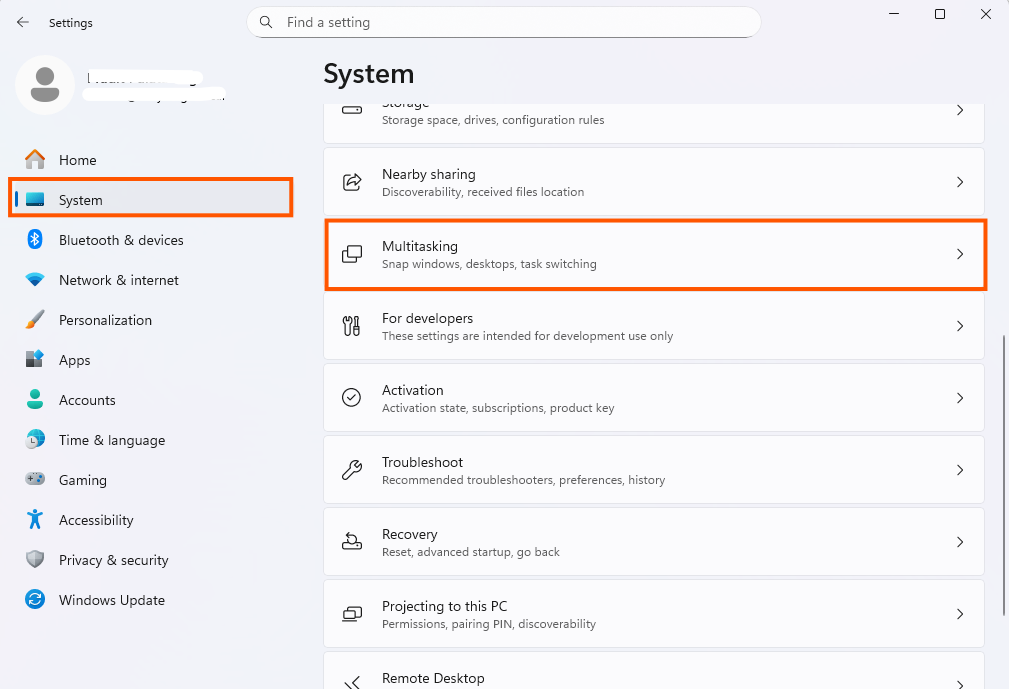This screenshot has width=1009, height=689.
Task: Click the Troubleshoot wrench icon
Action: 352,470
